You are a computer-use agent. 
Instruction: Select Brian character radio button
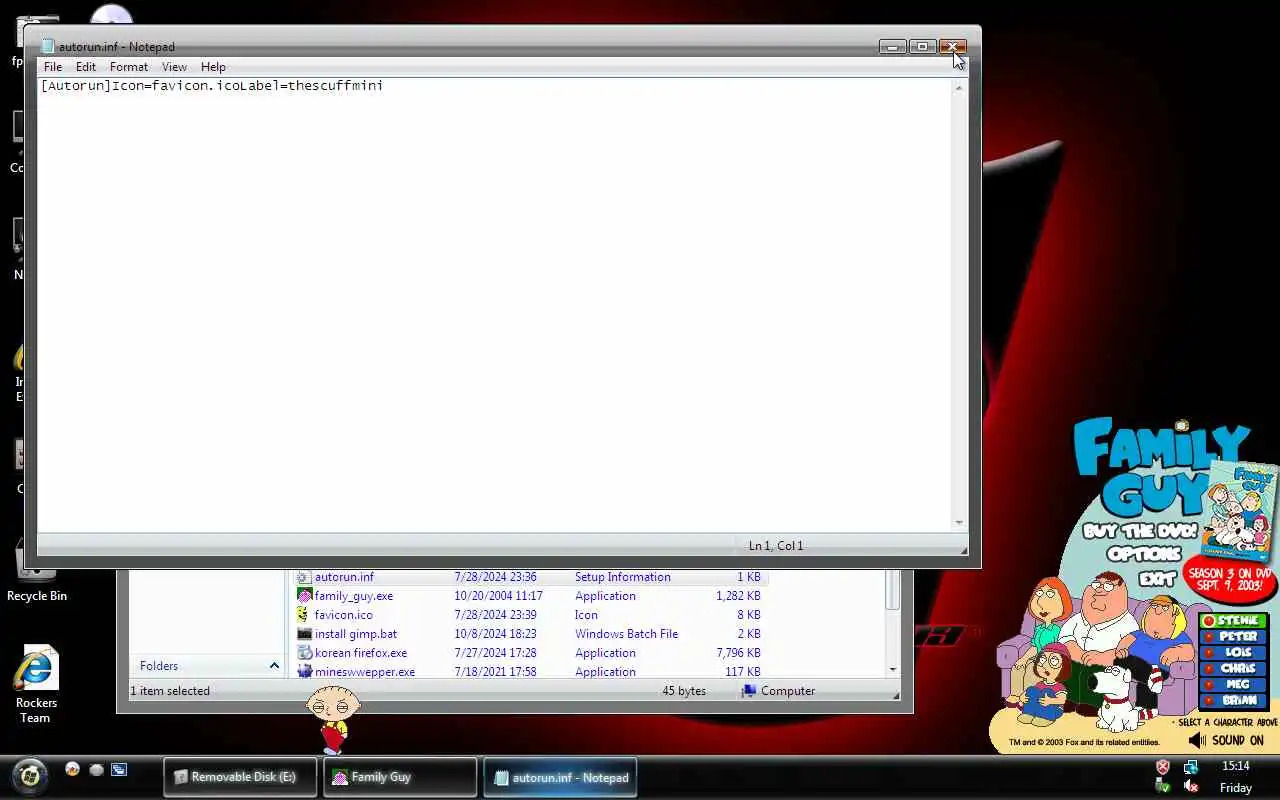tap(1209, 700)
